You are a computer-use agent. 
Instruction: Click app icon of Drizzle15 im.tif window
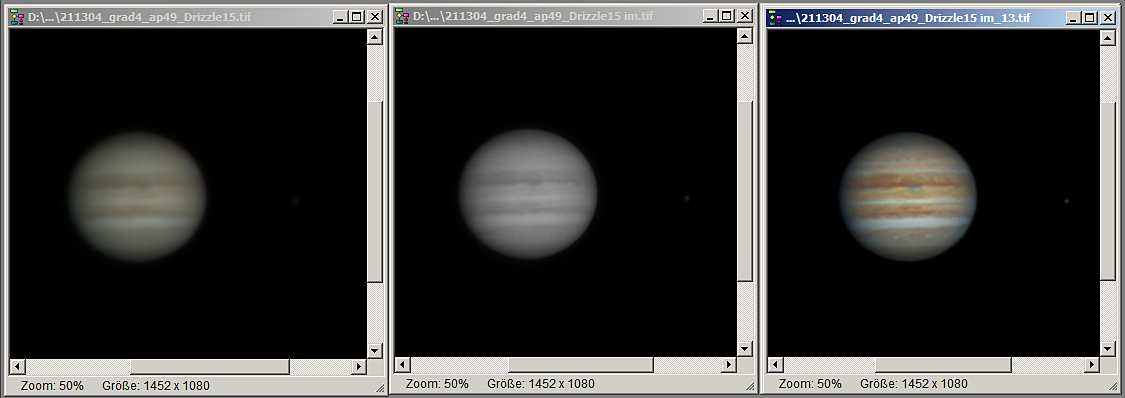click(403, 16)
